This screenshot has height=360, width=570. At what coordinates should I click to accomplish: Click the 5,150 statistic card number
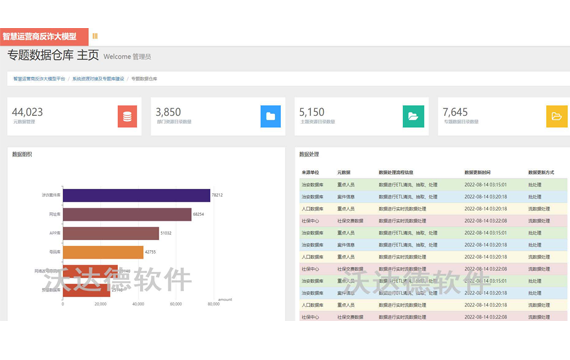(312, 112)
